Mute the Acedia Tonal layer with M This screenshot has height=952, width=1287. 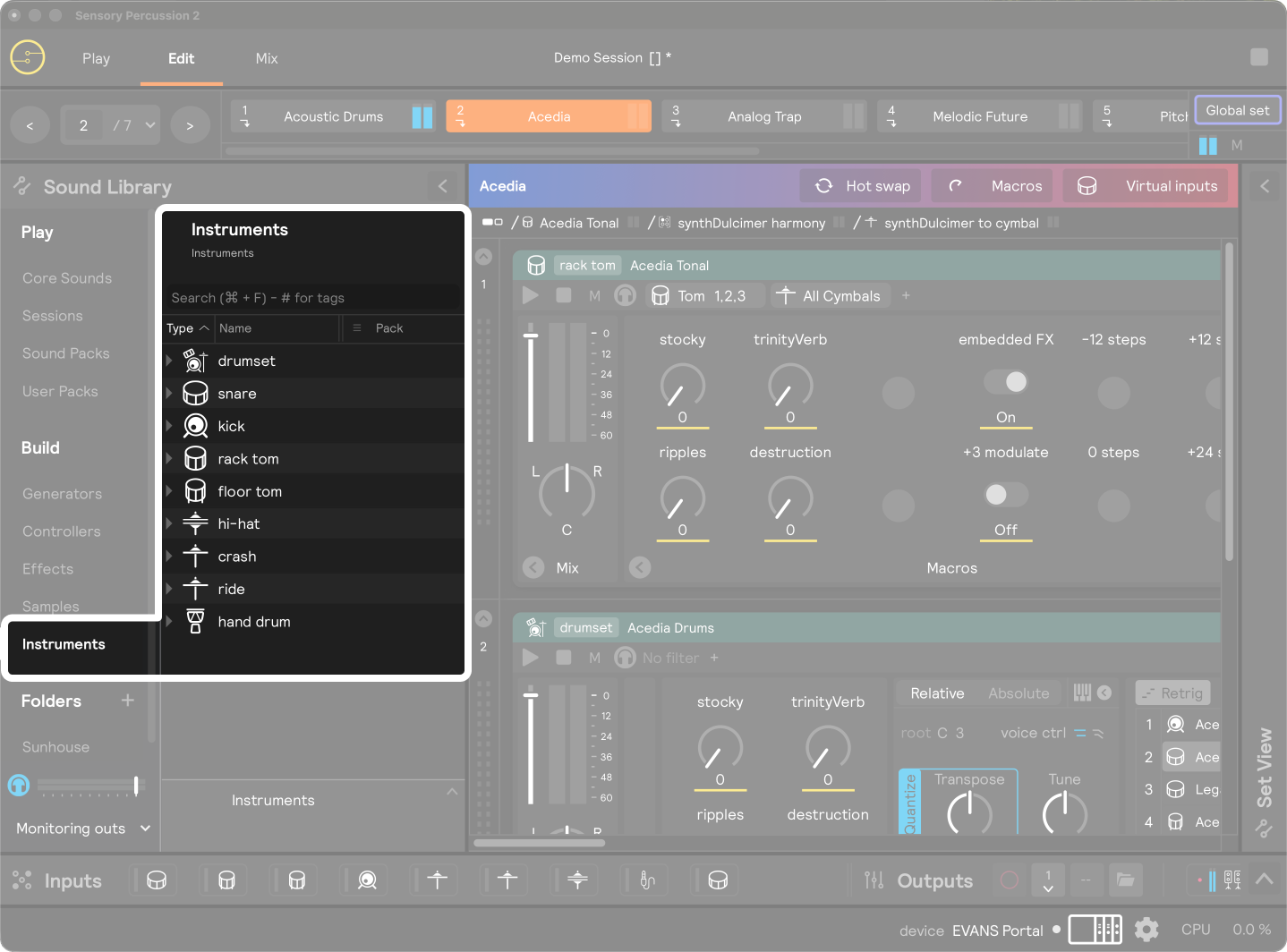594,295
